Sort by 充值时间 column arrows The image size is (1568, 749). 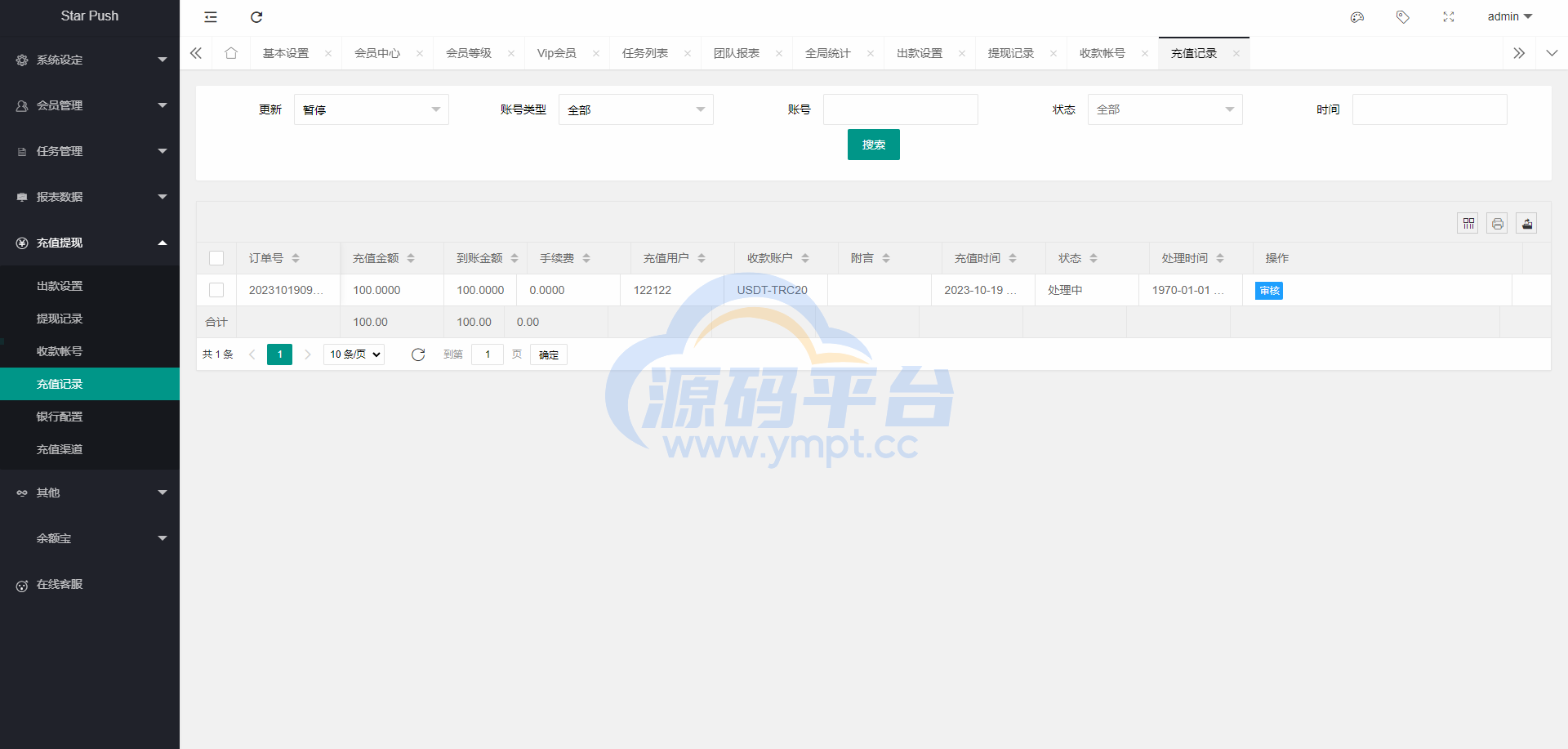[1013, 258]
